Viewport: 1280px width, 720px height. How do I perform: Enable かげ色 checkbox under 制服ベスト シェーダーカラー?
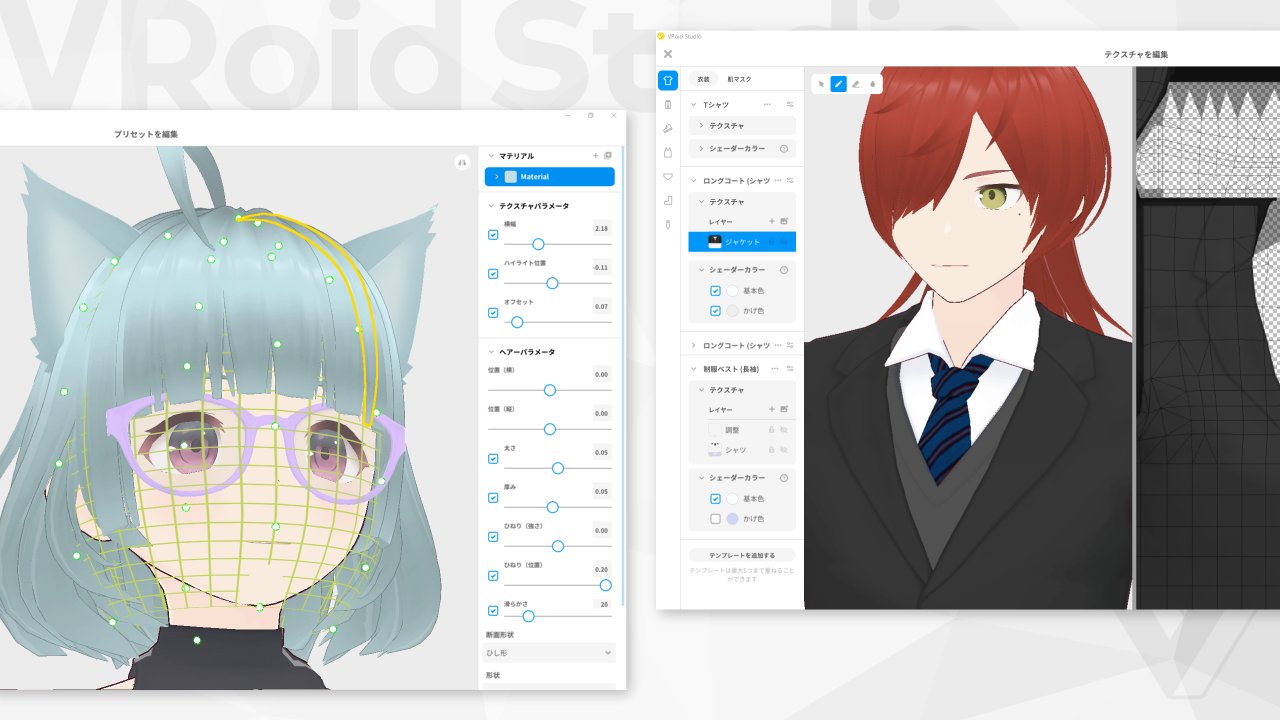pos(715,519)
